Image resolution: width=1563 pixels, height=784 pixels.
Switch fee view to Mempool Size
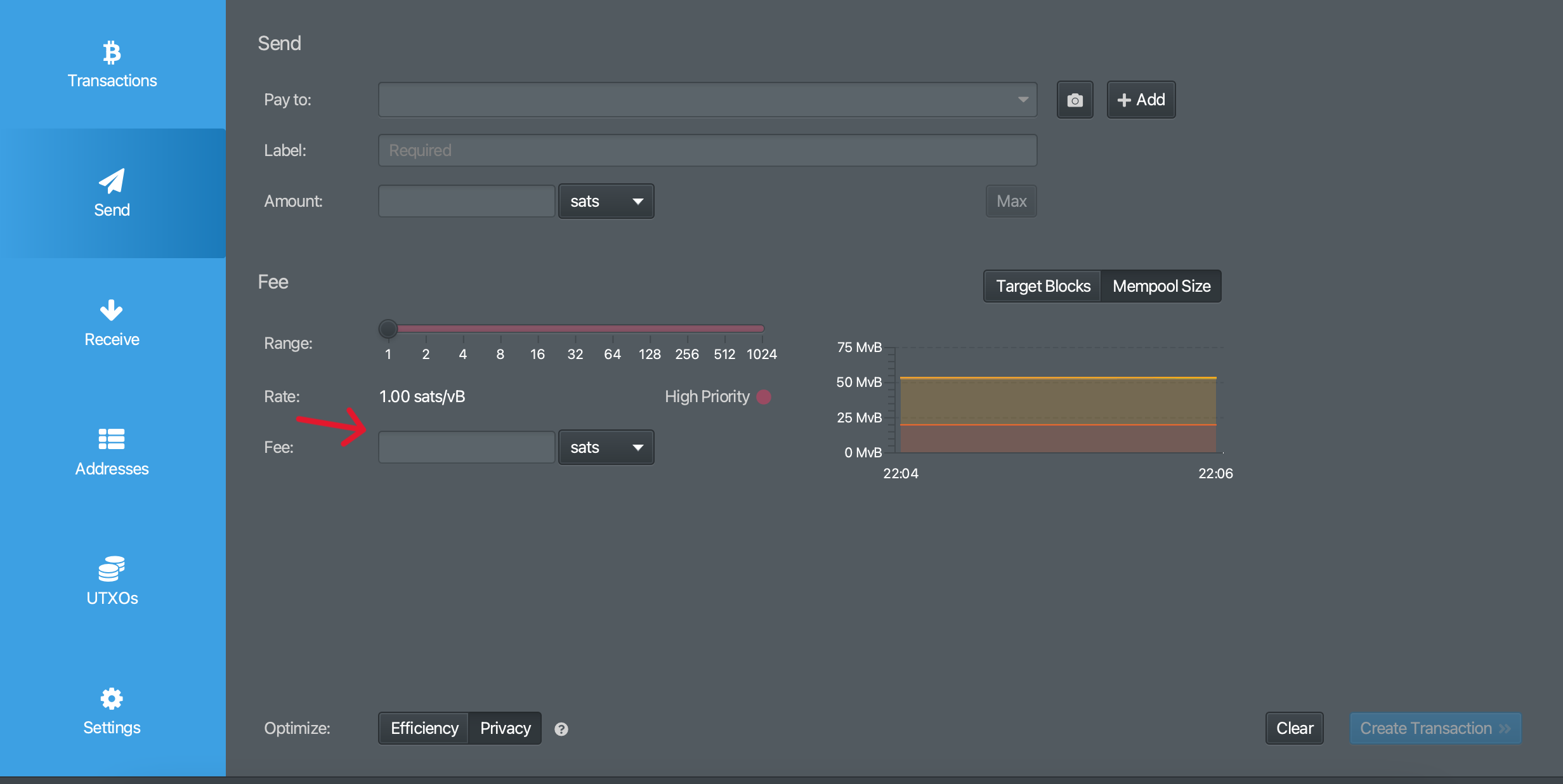(1161, 286)
